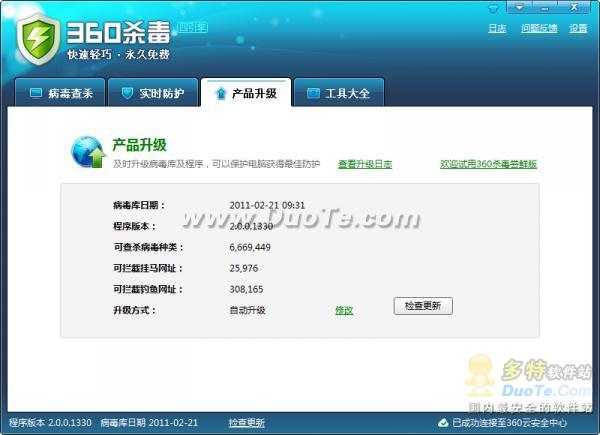
Task: Click the 已成功连接至360云安全中心 status text
Action: (509, 423)
